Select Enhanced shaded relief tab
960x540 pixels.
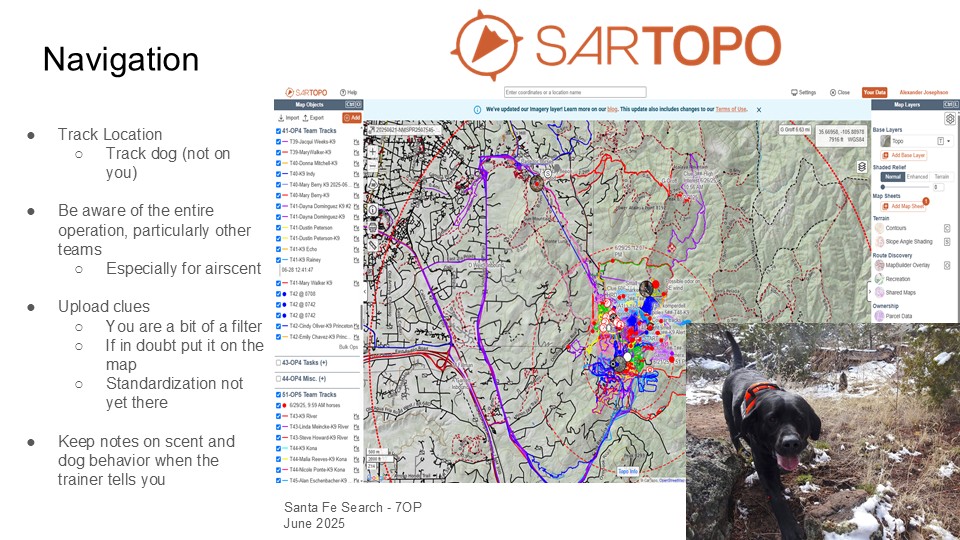coord(917,176)
